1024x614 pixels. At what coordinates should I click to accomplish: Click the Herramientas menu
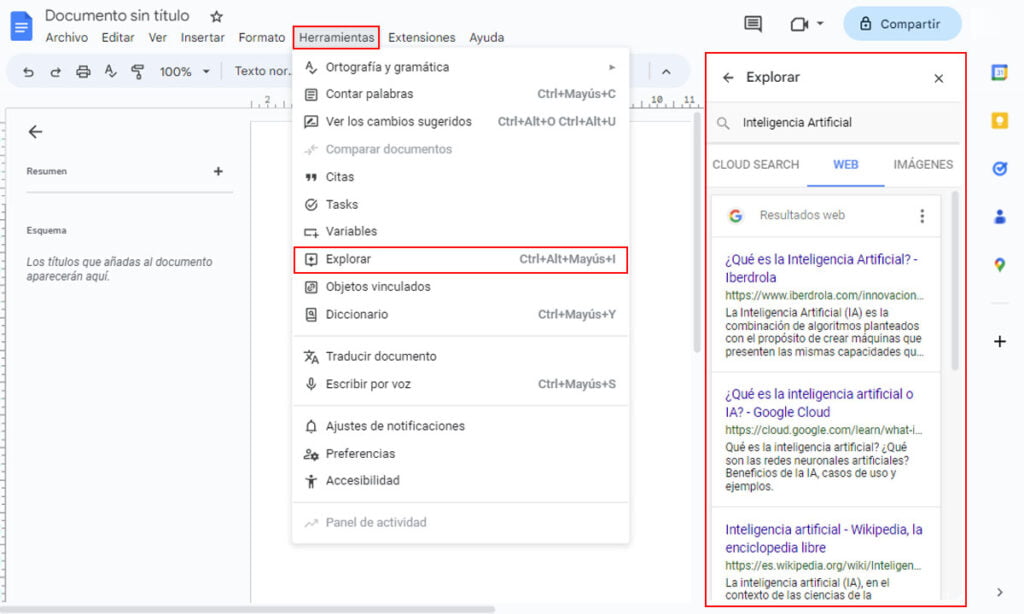(336, 38)
